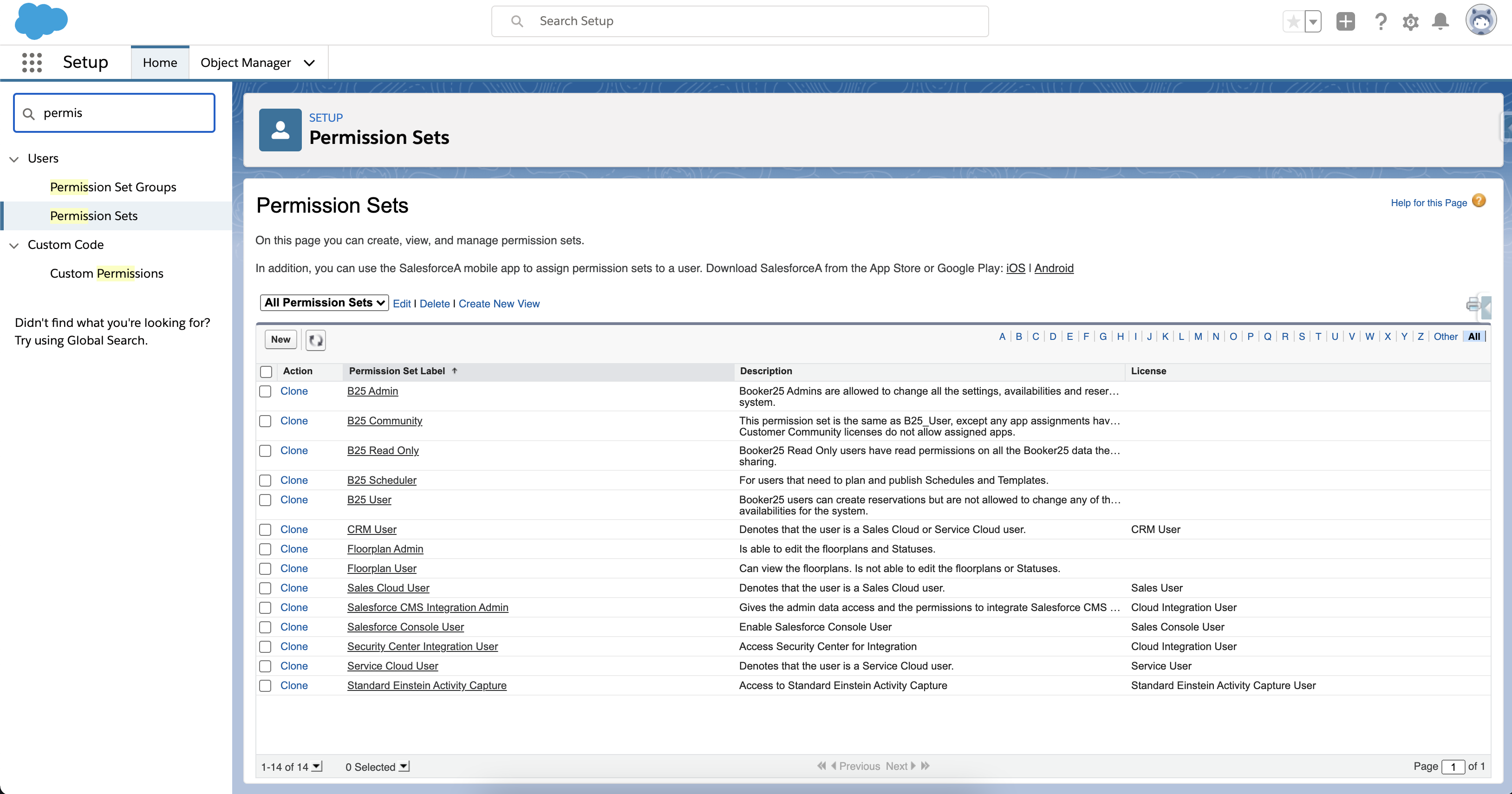1512x794 pixels.
Task: Select the Home tab
Action: (x=159, y=62)
